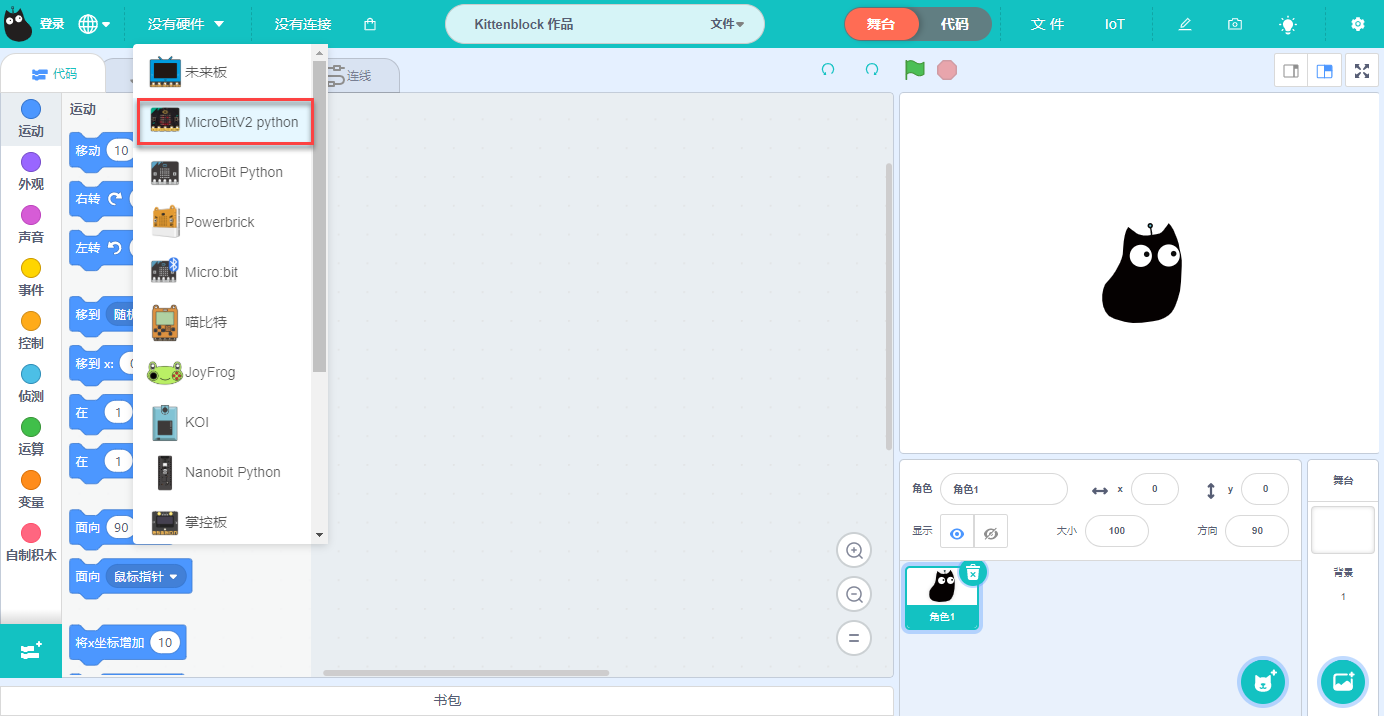Click the add sprite cat button
Image resolution: width=1384 pixels, height=716 pixels.
pyautogui.click(x=1263, y=682)
